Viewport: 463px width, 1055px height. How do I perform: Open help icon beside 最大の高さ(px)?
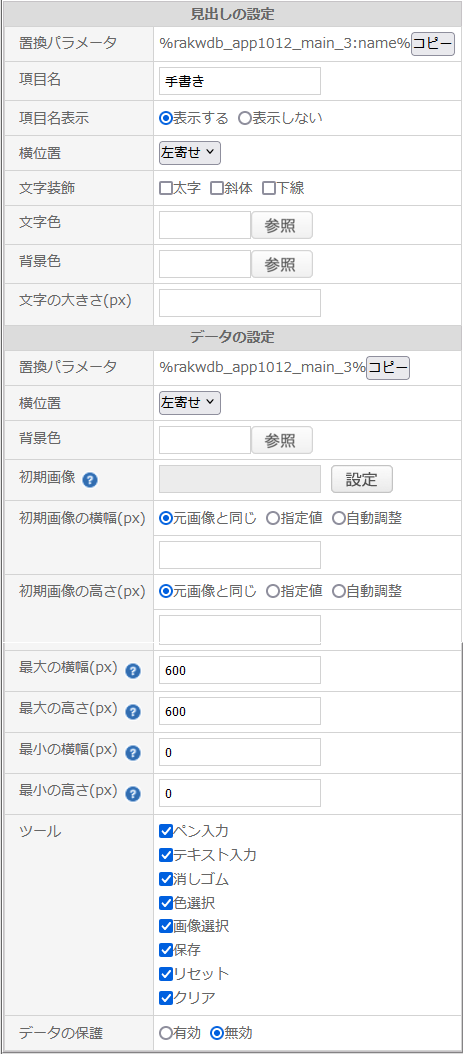(x=133, y=712)
